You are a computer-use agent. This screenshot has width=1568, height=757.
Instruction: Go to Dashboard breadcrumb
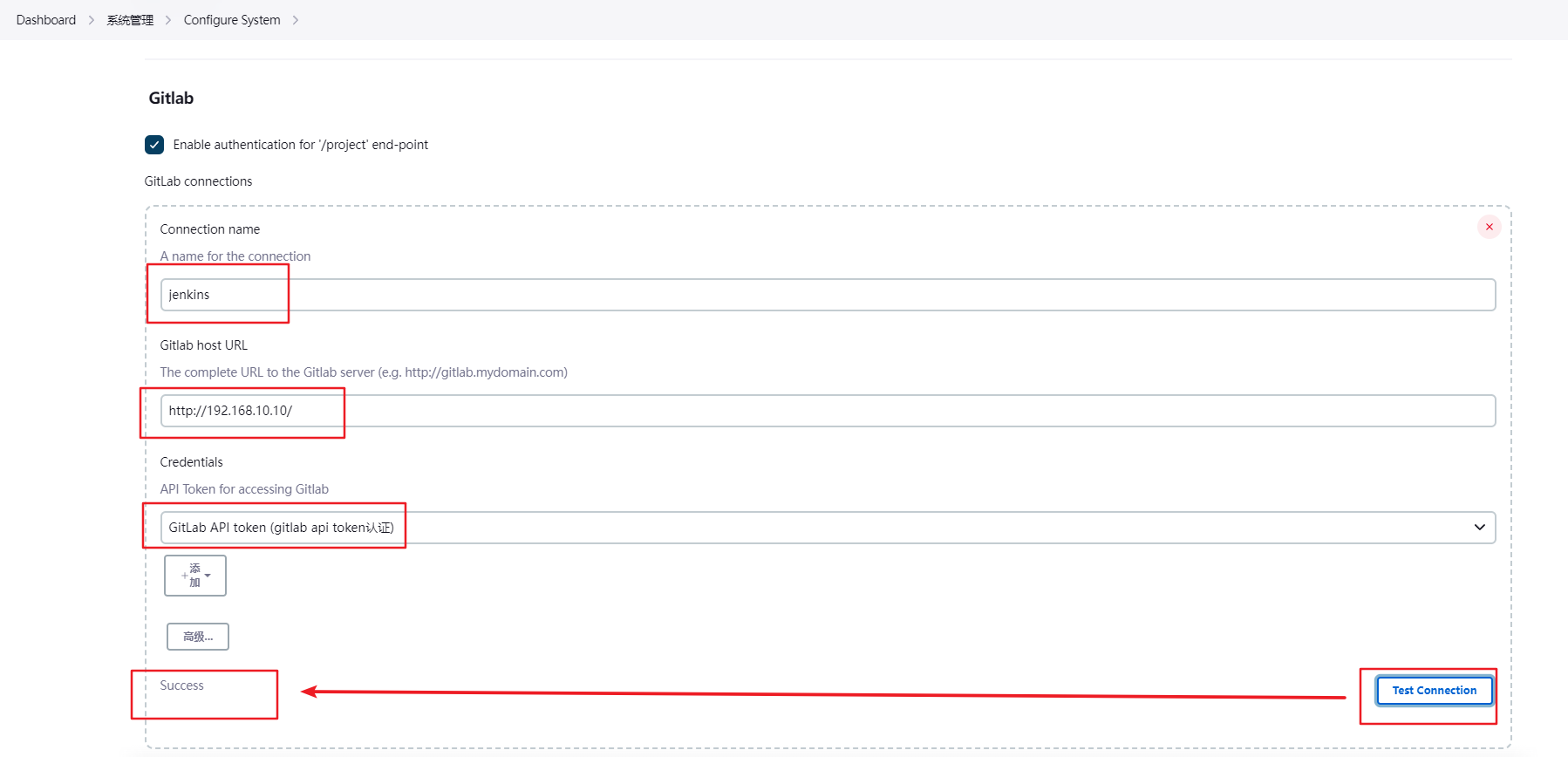(x=46, y=20)
